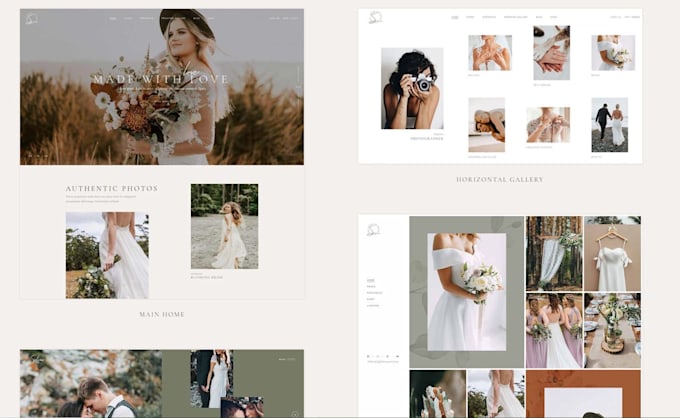
Task: Click the logo in the Horizontal Gallery demo header
Action: 376,18
